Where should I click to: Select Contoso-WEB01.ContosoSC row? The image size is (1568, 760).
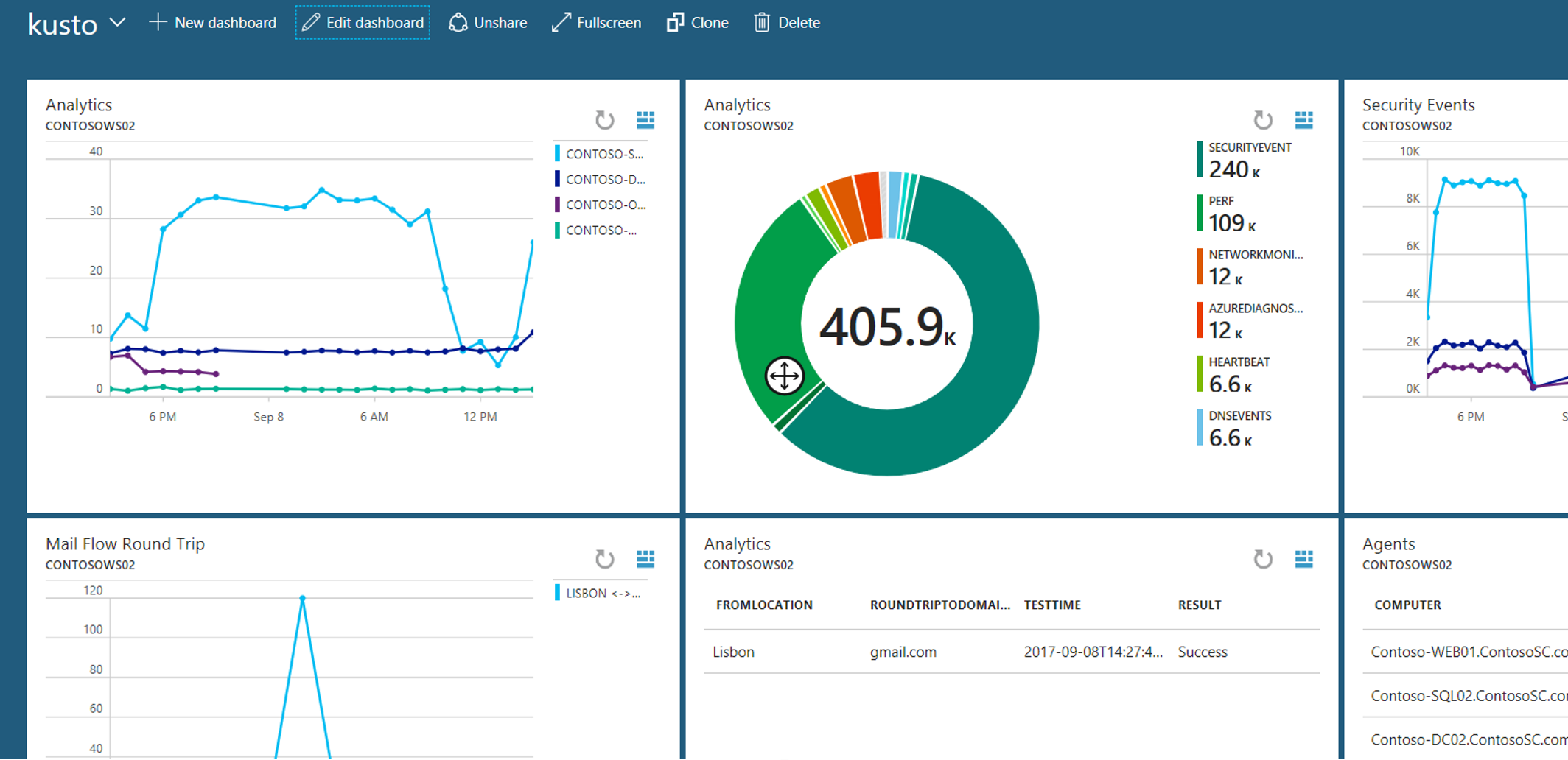tap(1469, 652)
